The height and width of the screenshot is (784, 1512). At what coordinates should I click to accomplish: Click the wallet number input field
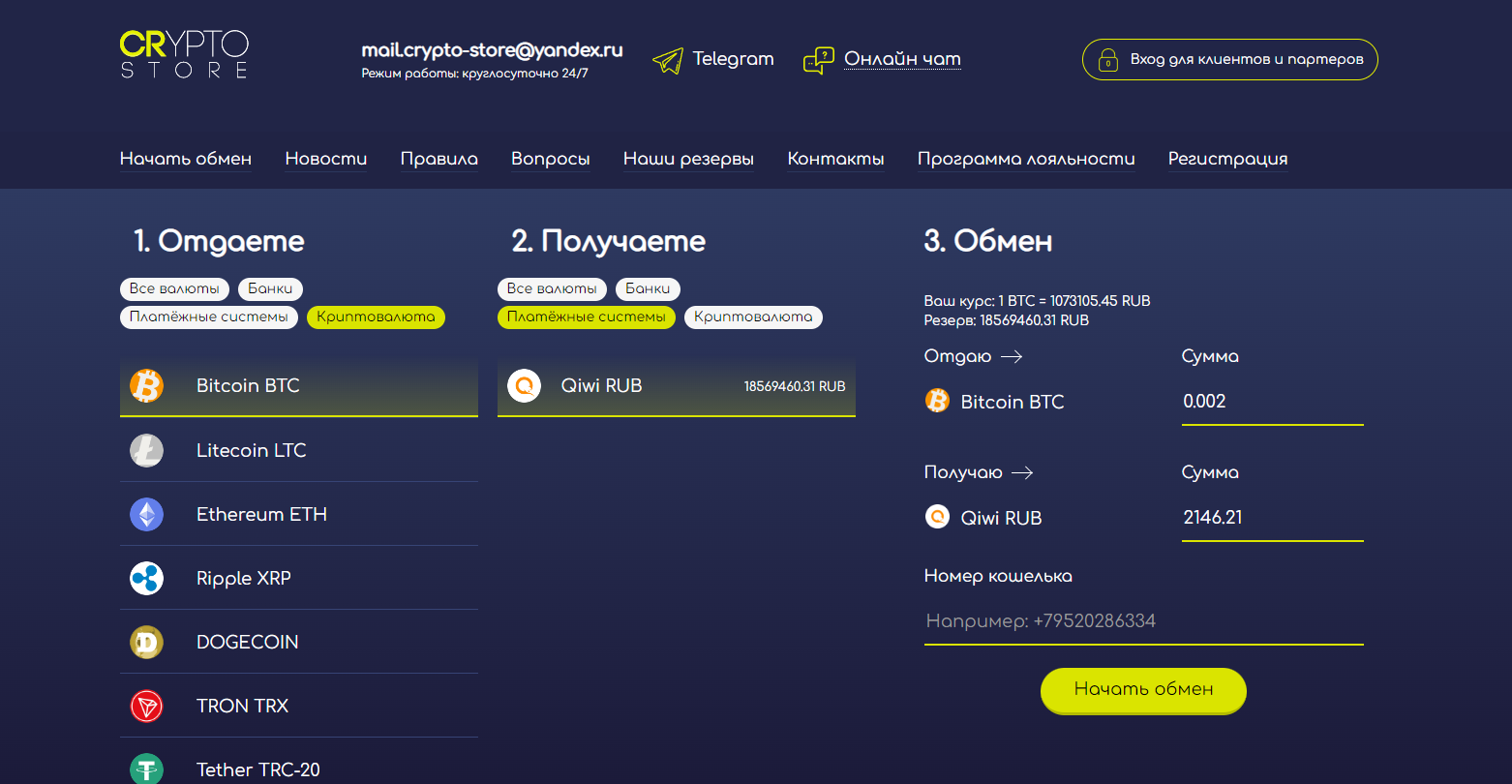click(1144, 621)
